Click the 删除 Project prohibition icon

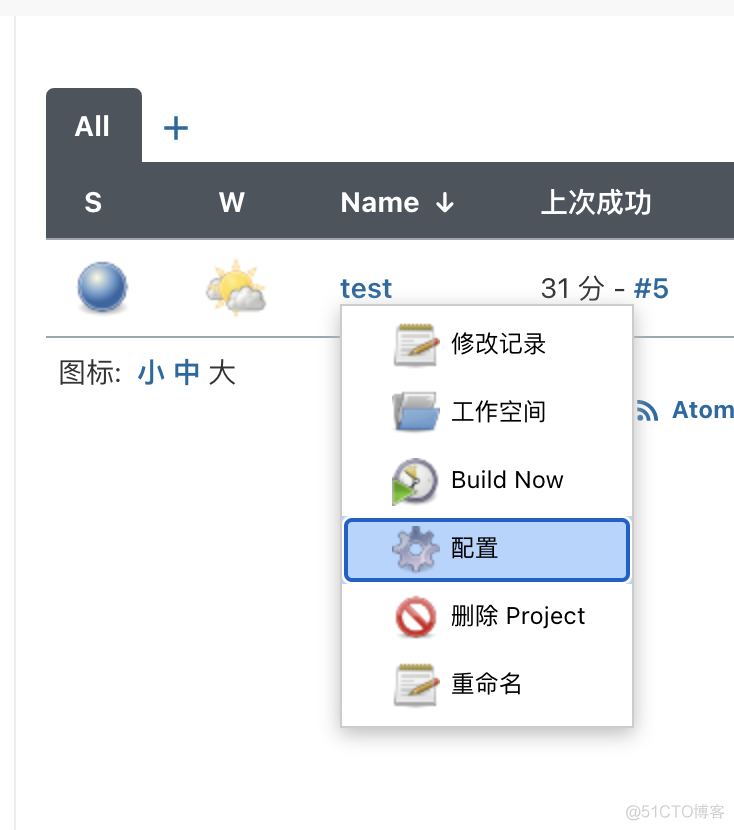(414, 616)
